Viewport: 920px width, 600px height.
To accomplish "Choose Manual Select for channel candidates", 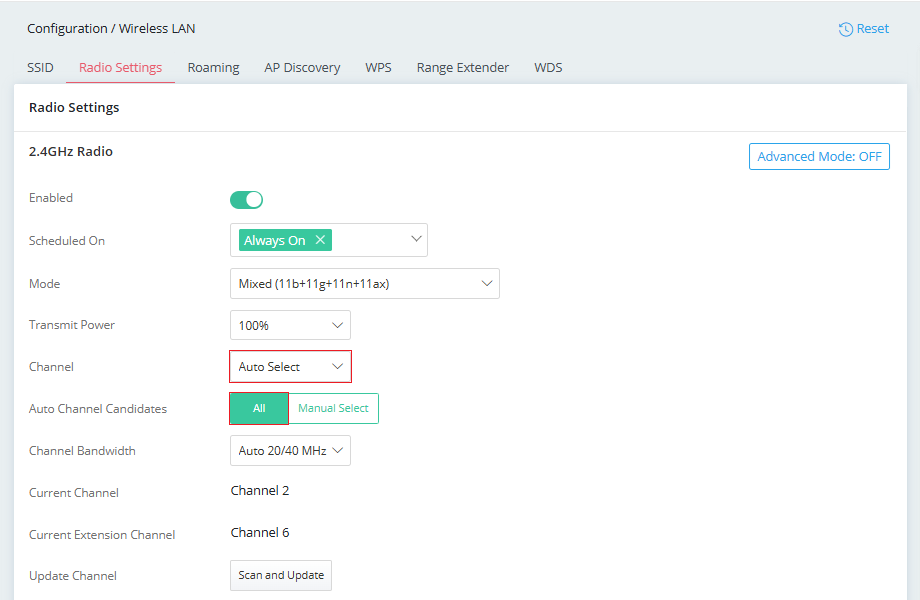I will point(333,408).
